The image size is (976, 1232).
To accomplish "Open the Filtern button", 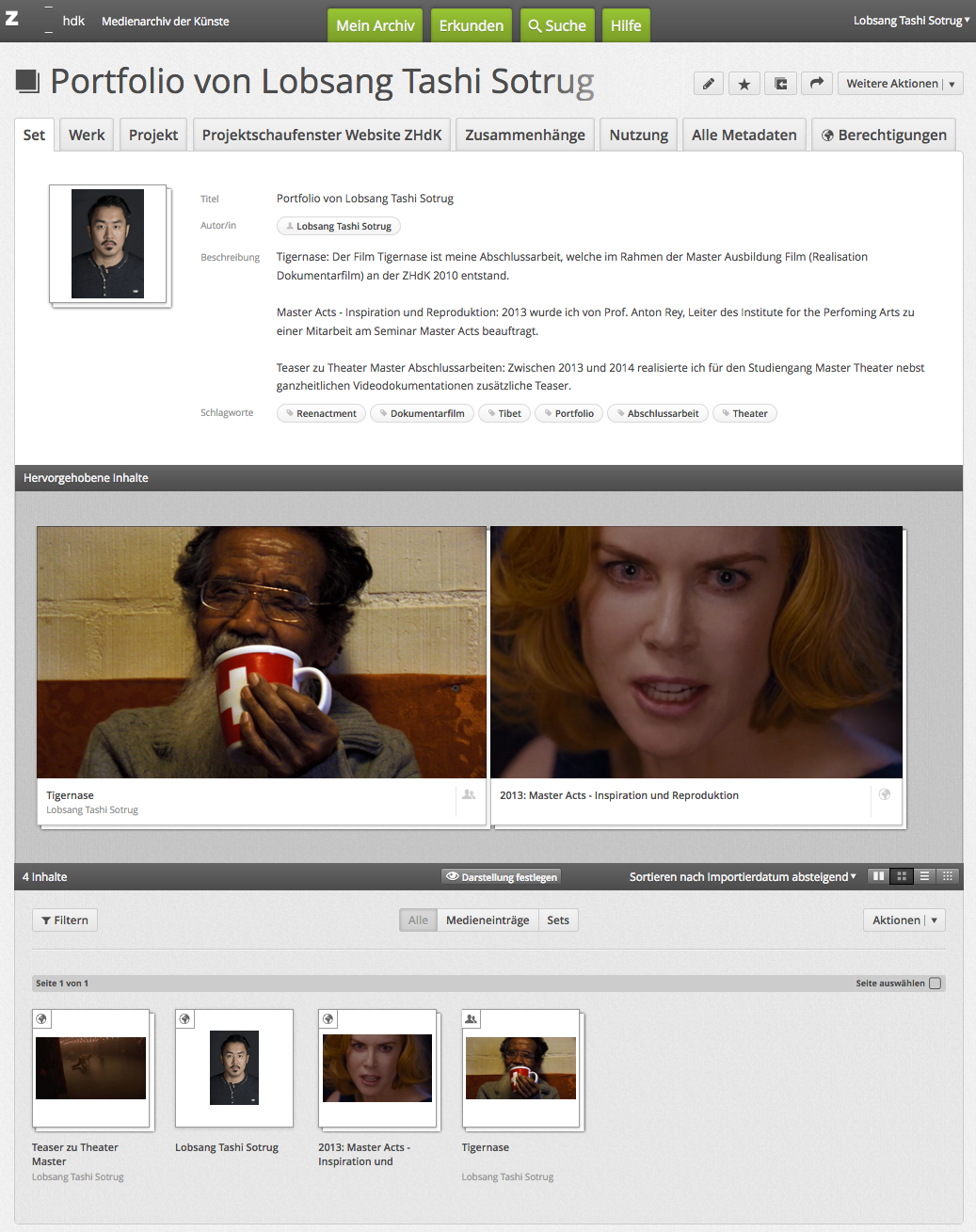I will (65, 920).
